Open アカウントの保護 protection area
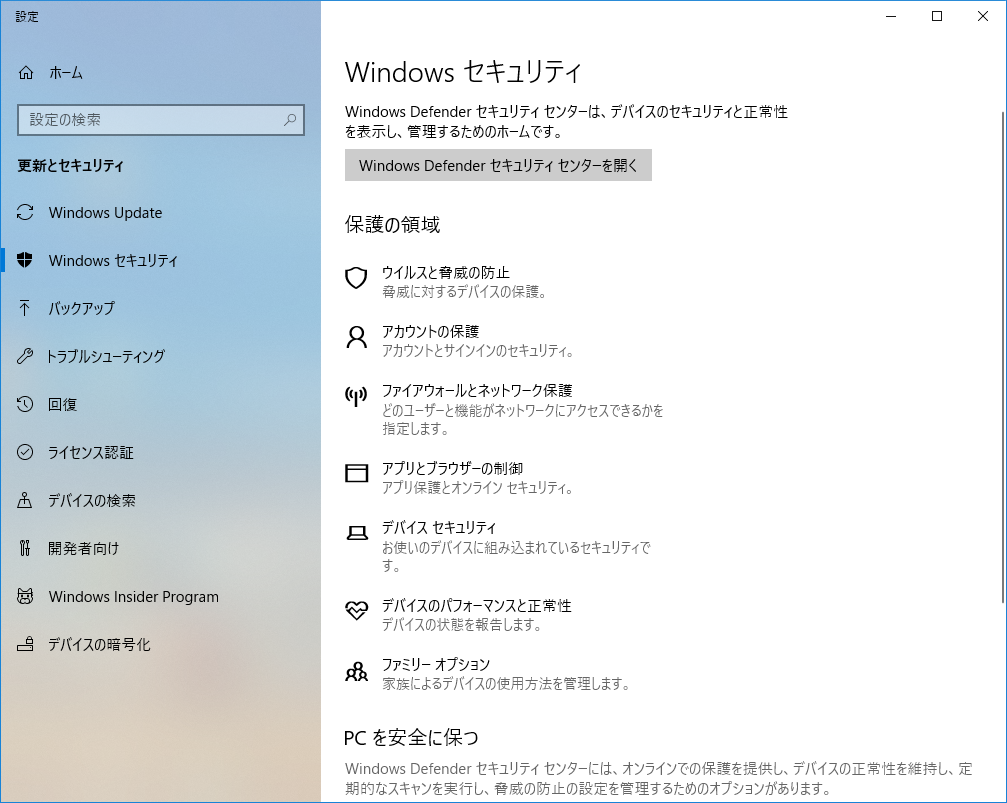This screenshot has width=1007, height=803. [430, 331]
